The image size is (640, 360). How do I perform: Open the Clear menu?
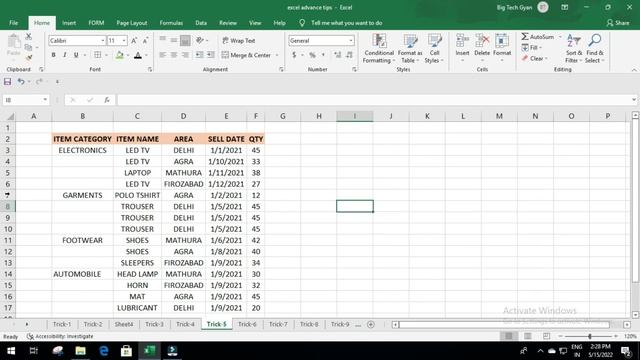click(534, 58)
